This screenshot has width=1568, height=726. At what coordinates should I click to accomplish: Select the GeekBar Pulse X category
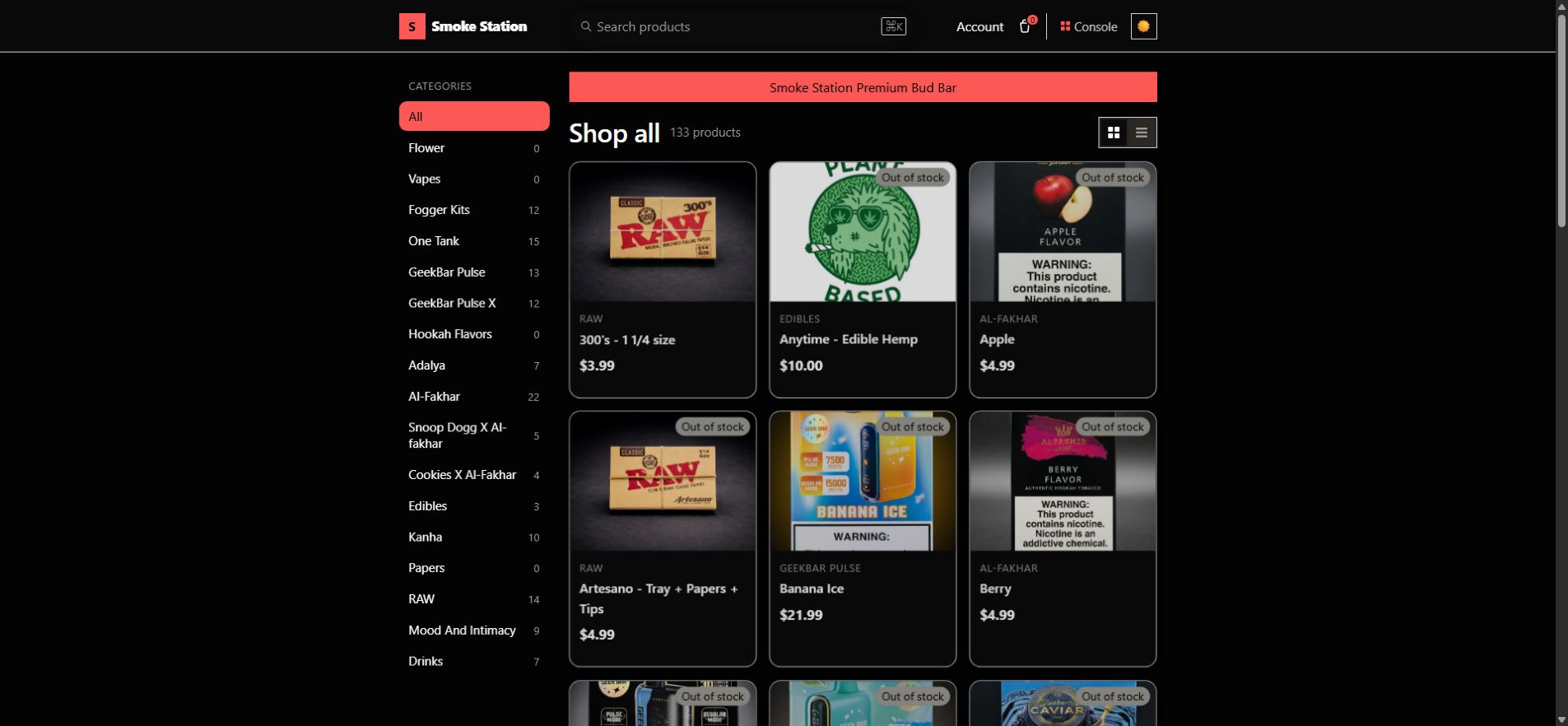tap(474, 303)
